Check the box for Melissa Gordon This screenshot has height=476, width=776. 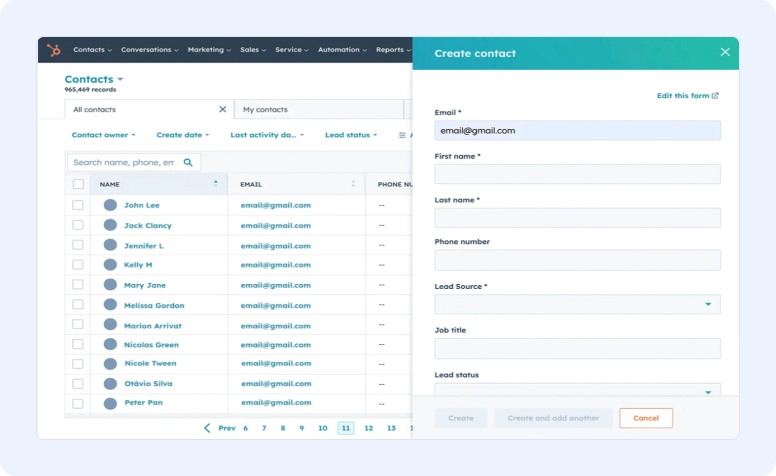(78, 304)
